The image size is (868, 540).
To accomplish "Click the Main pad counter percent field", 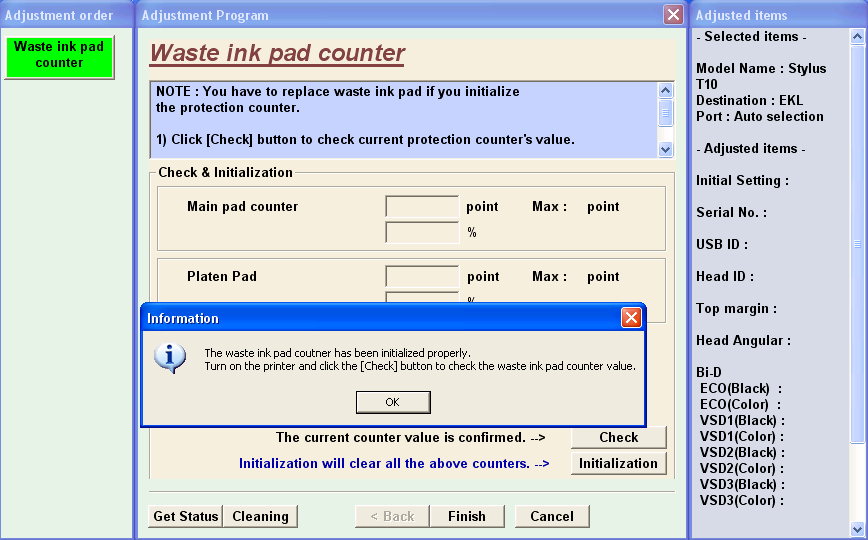I will click(x=422, y=233).
